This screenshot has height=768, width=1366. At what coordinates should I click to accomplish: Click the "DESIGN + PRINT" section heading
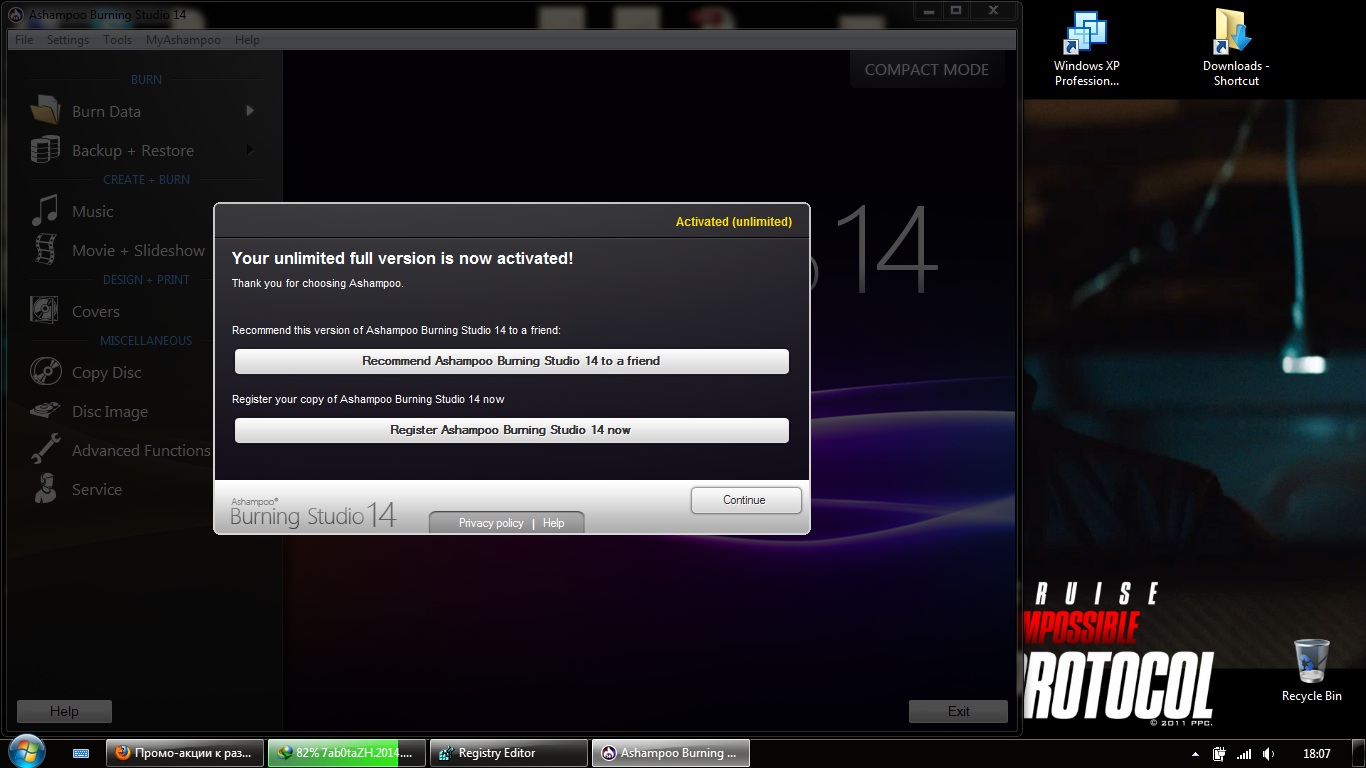click(x=146, y=280)
